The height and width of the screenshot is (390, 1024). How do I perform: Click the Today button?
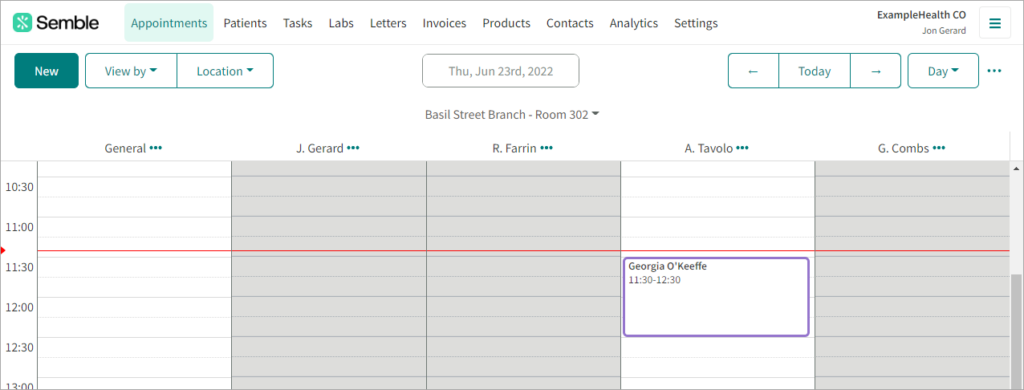click(814, 71)
